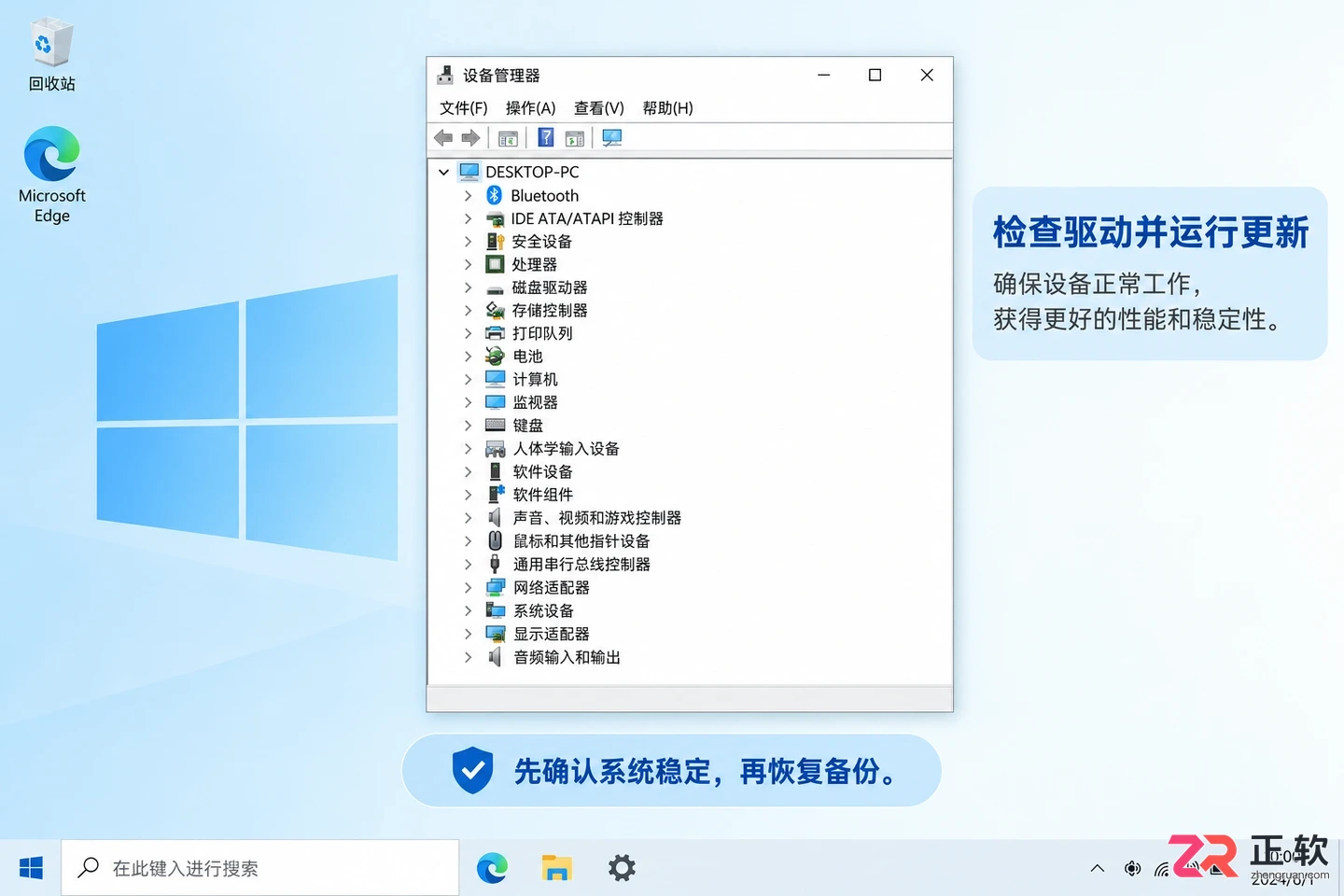Click the 鼠标和其他指针设备 mouse icon

pos(495,540)
